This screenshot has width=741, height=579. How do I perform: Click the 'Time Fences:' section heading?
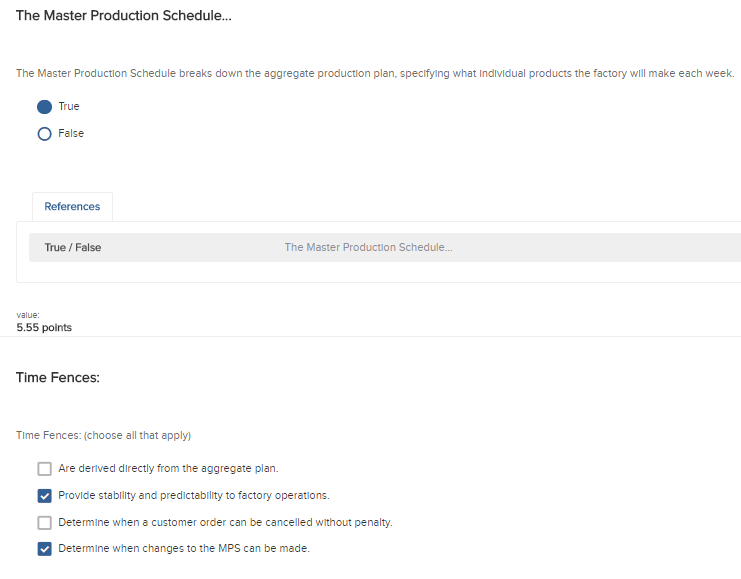point(58,377)
